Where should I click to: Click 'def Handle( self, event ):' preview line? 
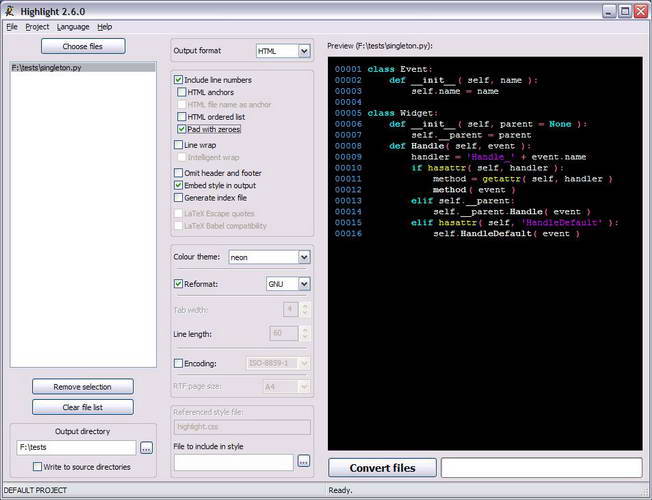(x=460, y=146)
